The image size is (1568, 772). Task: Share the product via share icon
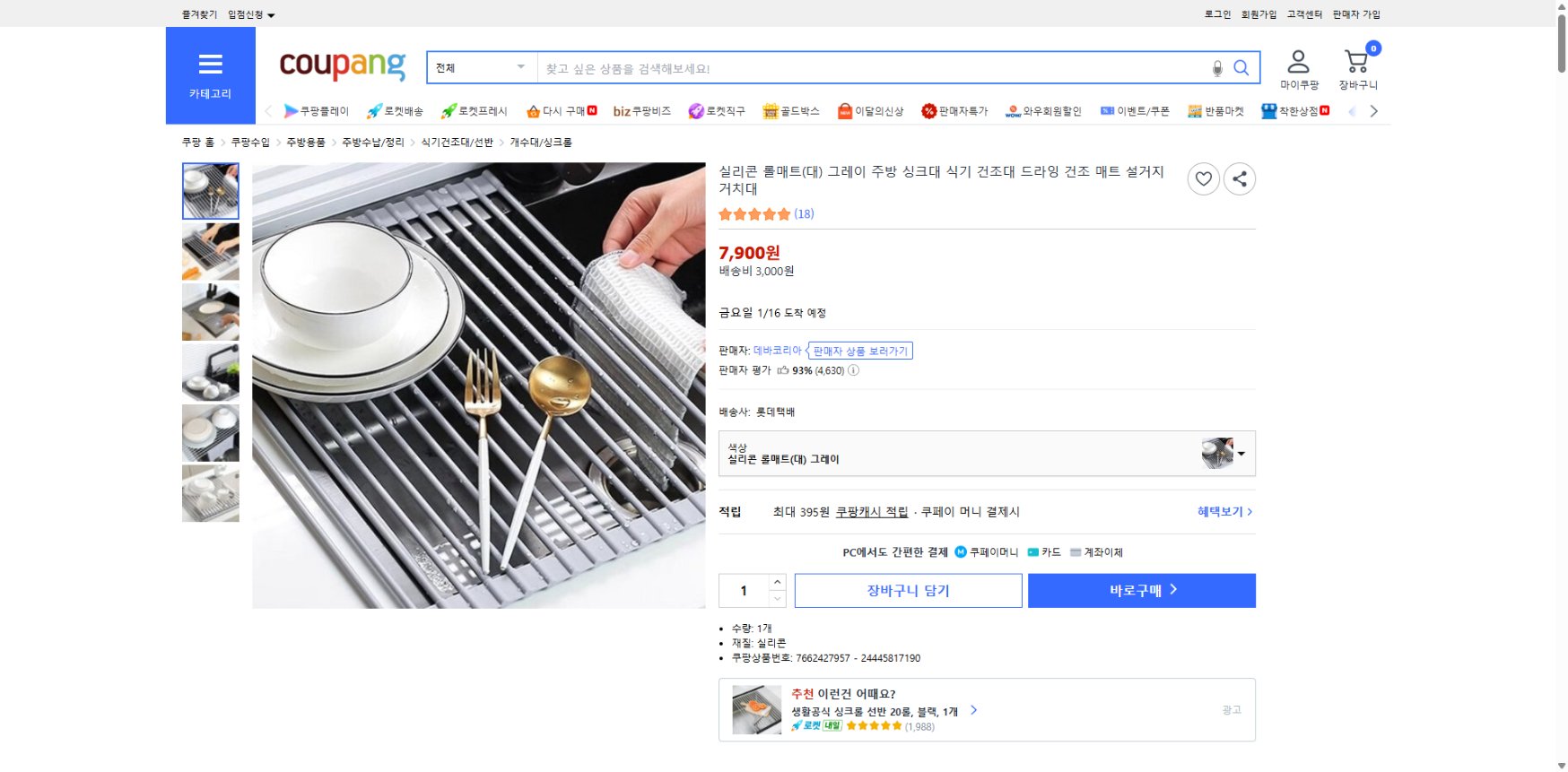pos(1240,179)
